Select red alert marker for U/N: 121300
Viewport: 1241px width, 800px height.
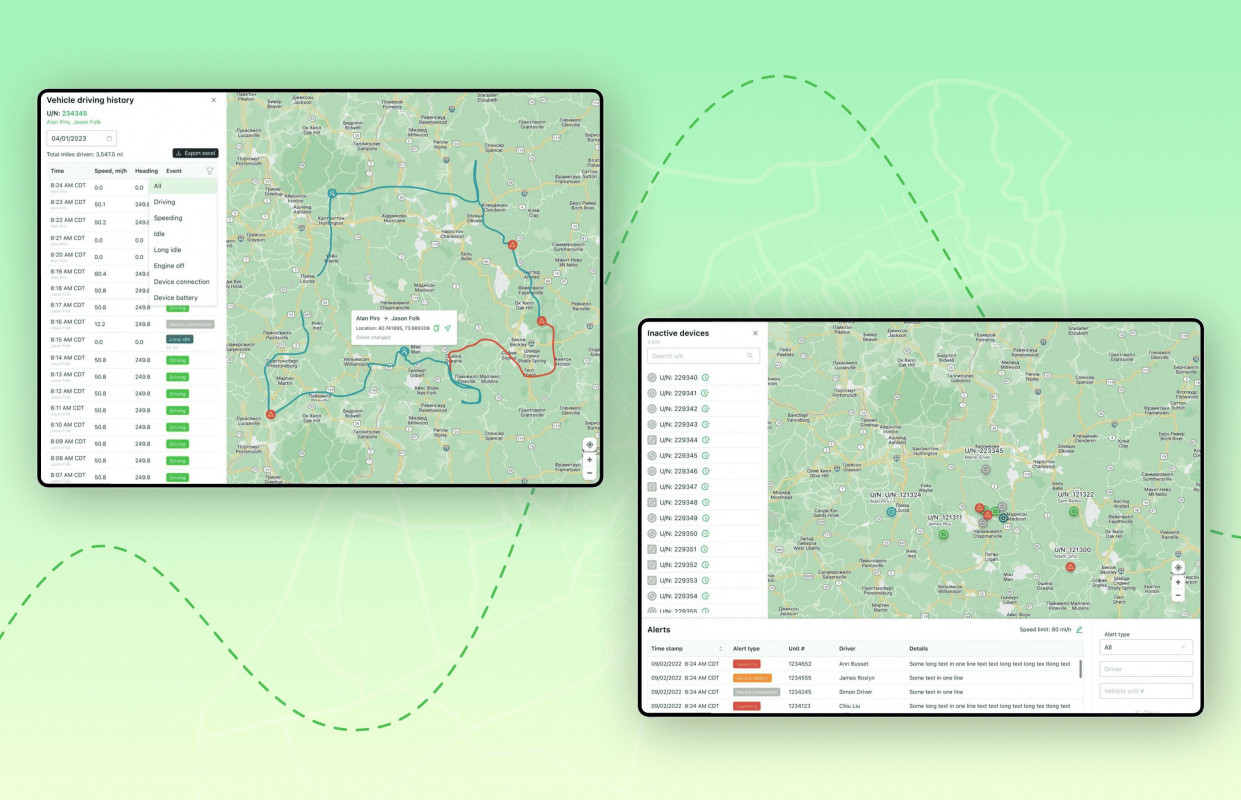coord(1070,567)
